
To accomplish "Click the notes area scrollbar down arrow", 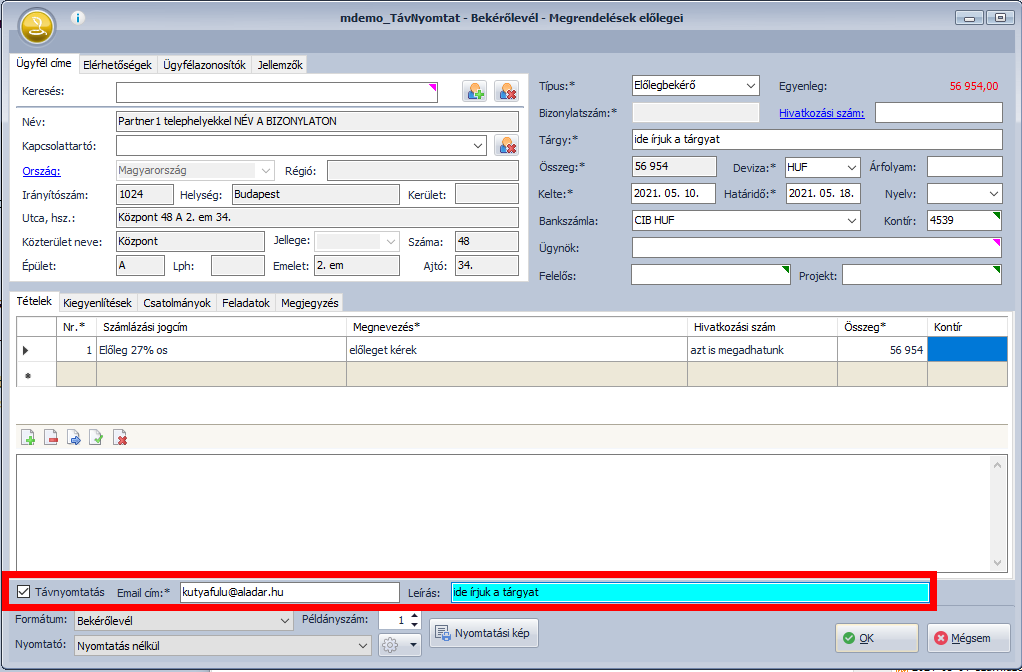I will pyautogui.click(x=997, y=563).
